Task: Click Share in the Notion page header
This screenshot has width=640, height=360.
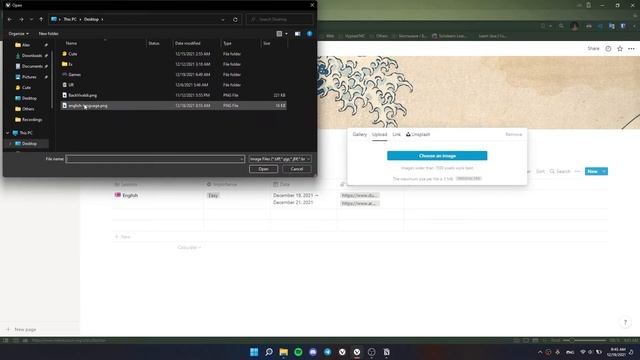Action: 593,49
